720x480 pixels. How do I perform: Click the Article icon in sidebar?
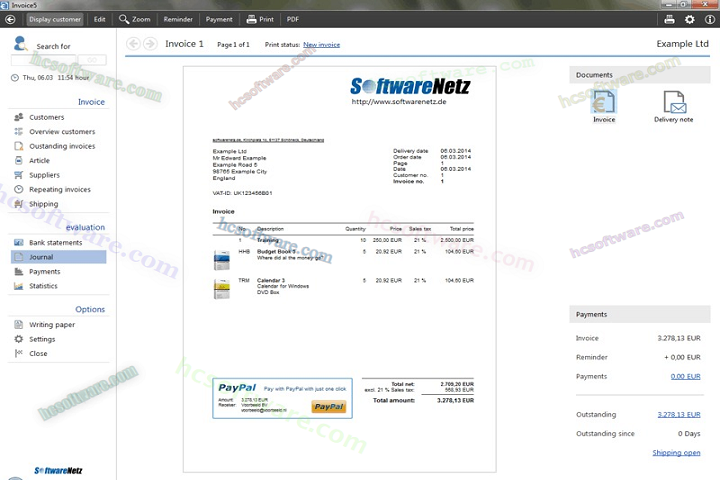tap(18, 160)
